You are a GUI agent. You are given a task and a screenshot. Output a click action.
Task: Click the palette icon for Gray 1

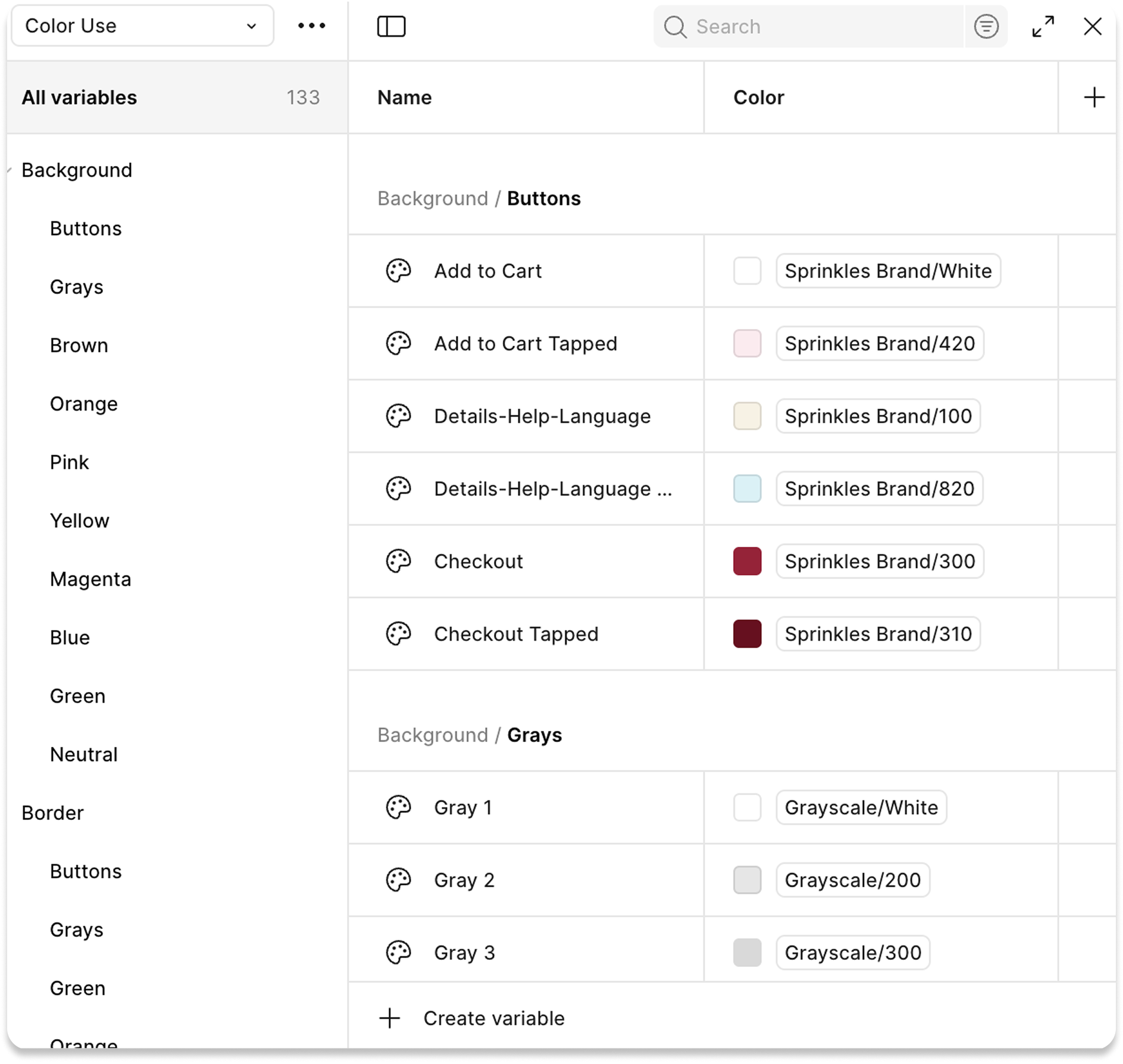pos(398,808)
